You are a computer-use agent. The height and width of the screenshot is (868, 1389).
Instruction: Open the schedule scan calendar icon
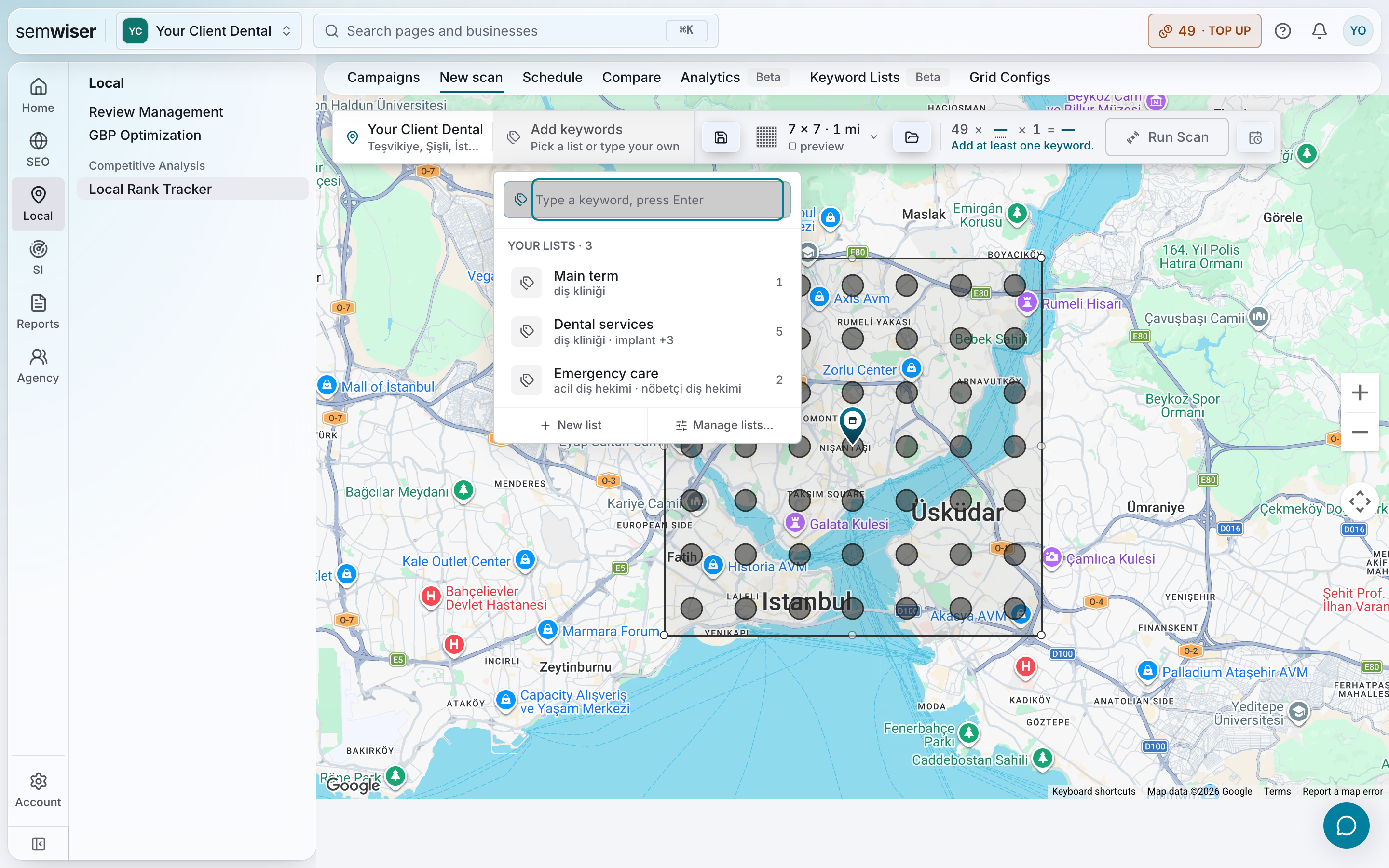click(x=1255, y=137)
